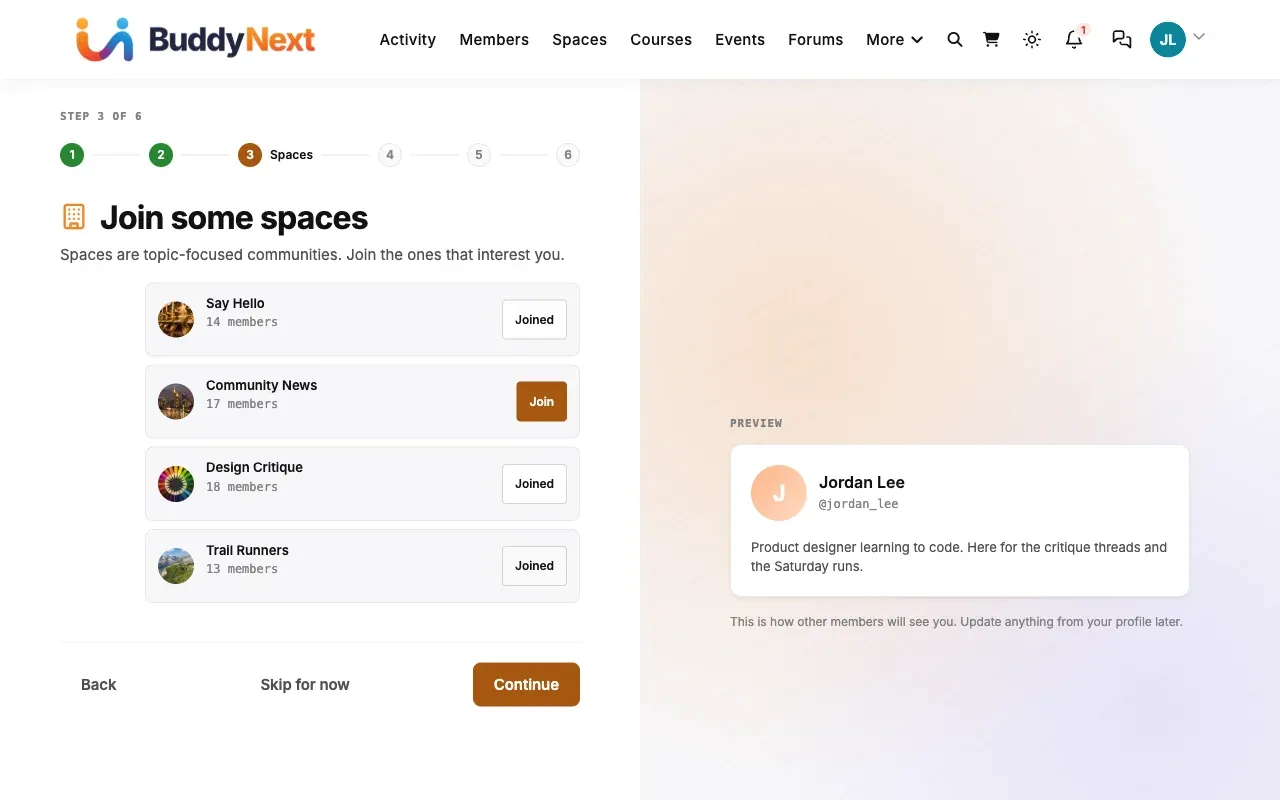
Task: Click Design Critique color wheel thumbnail
Action: pyautogui.click(x=176, y=484)
